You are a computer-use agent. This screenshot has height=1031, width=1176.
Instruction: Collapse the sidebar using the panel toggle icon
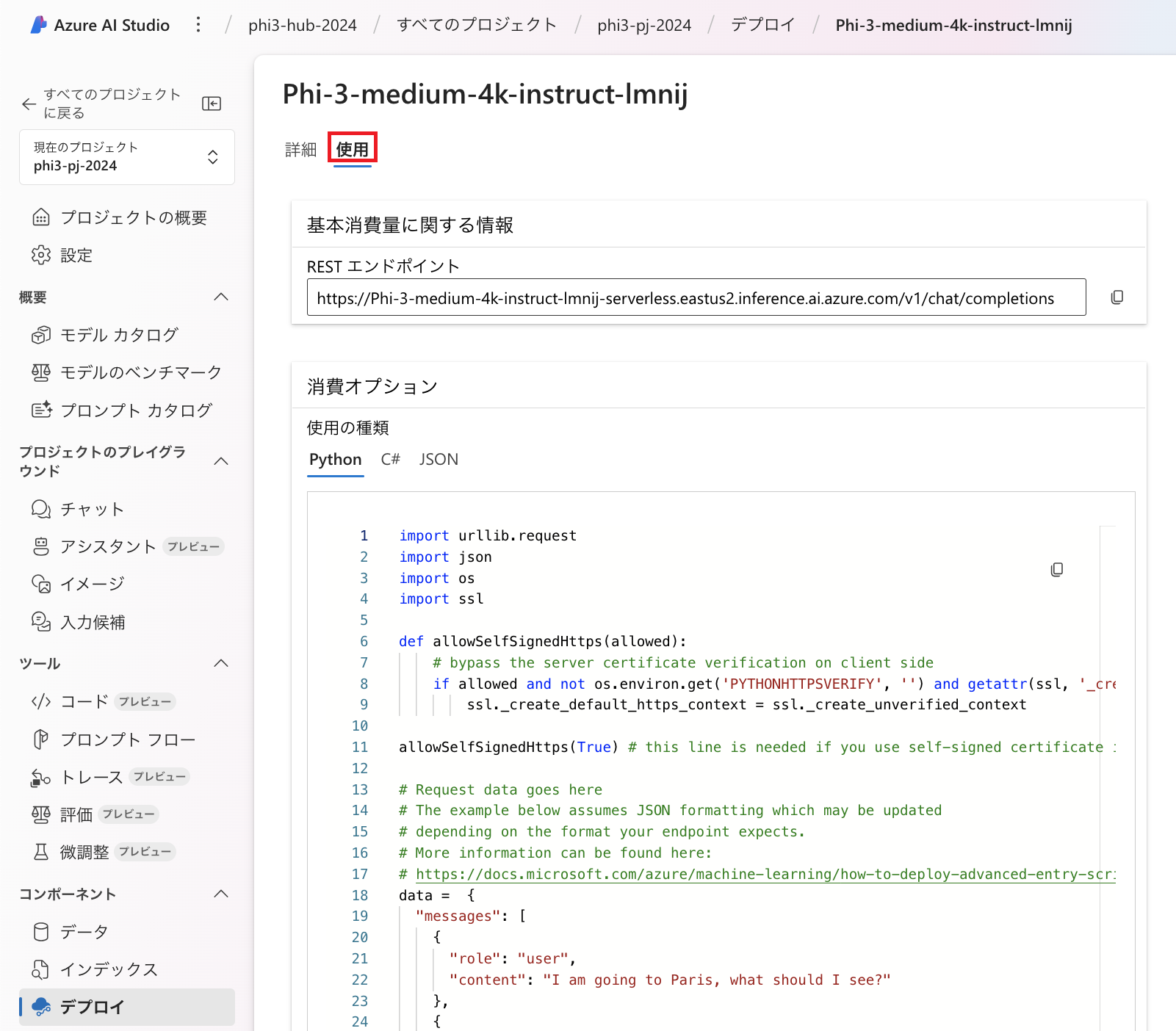[x=212, y=104]
